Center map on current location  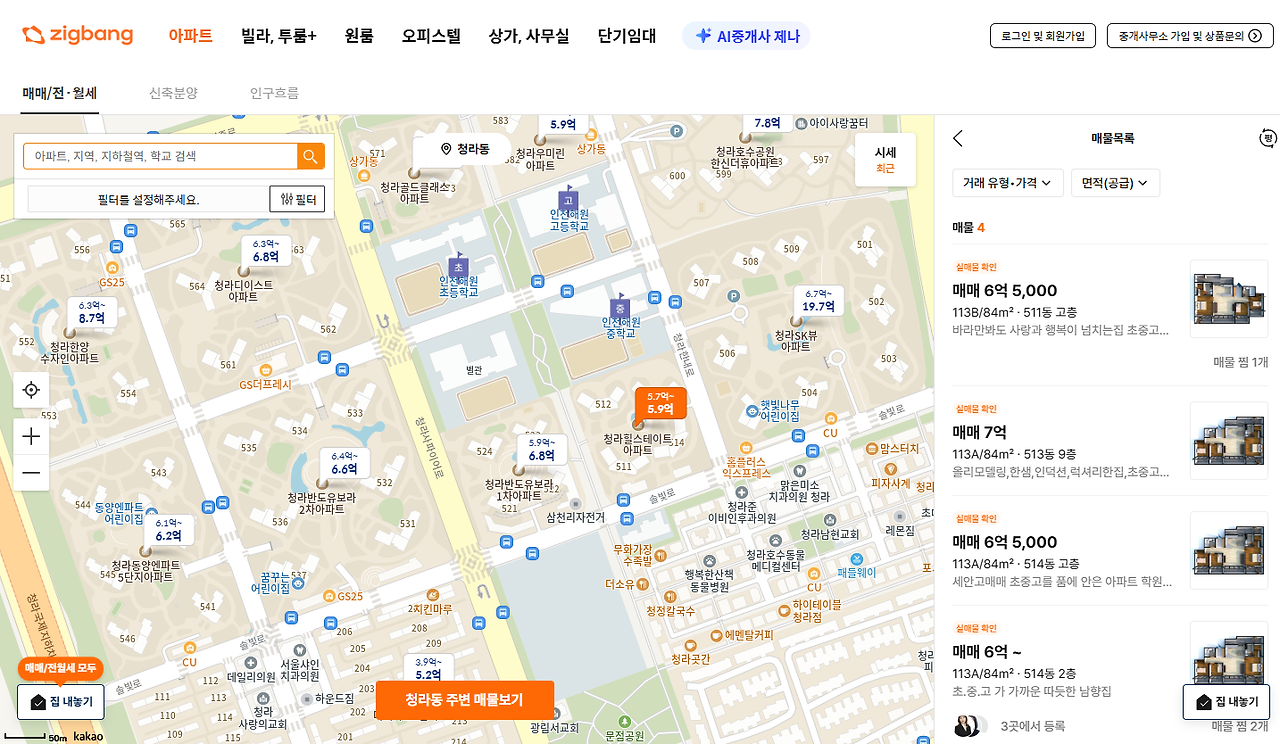pos(31,390)
